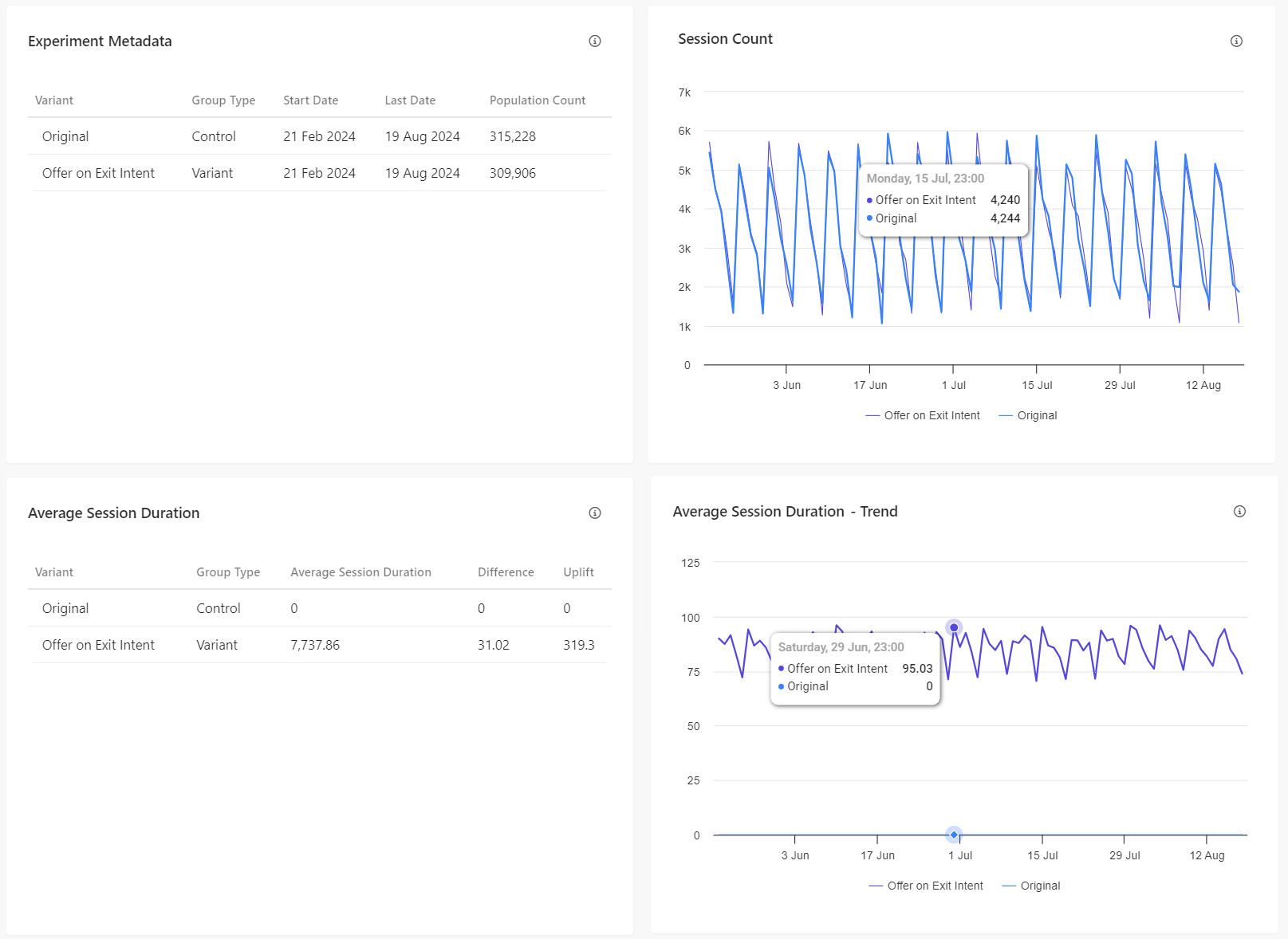Click the Average Session Duration column header
This screenshot has width=1288, height=939.
360,572
